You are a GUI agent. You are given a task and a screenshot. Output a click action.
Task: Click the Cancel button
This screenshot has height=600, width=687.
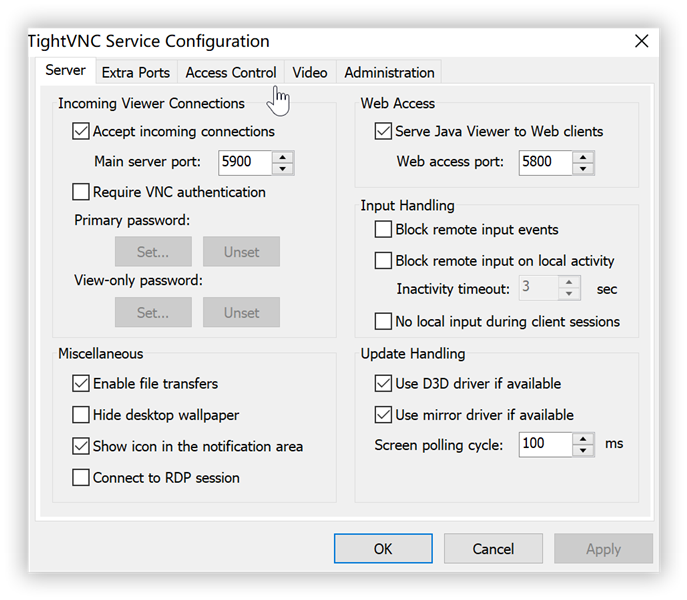[493, 548]
